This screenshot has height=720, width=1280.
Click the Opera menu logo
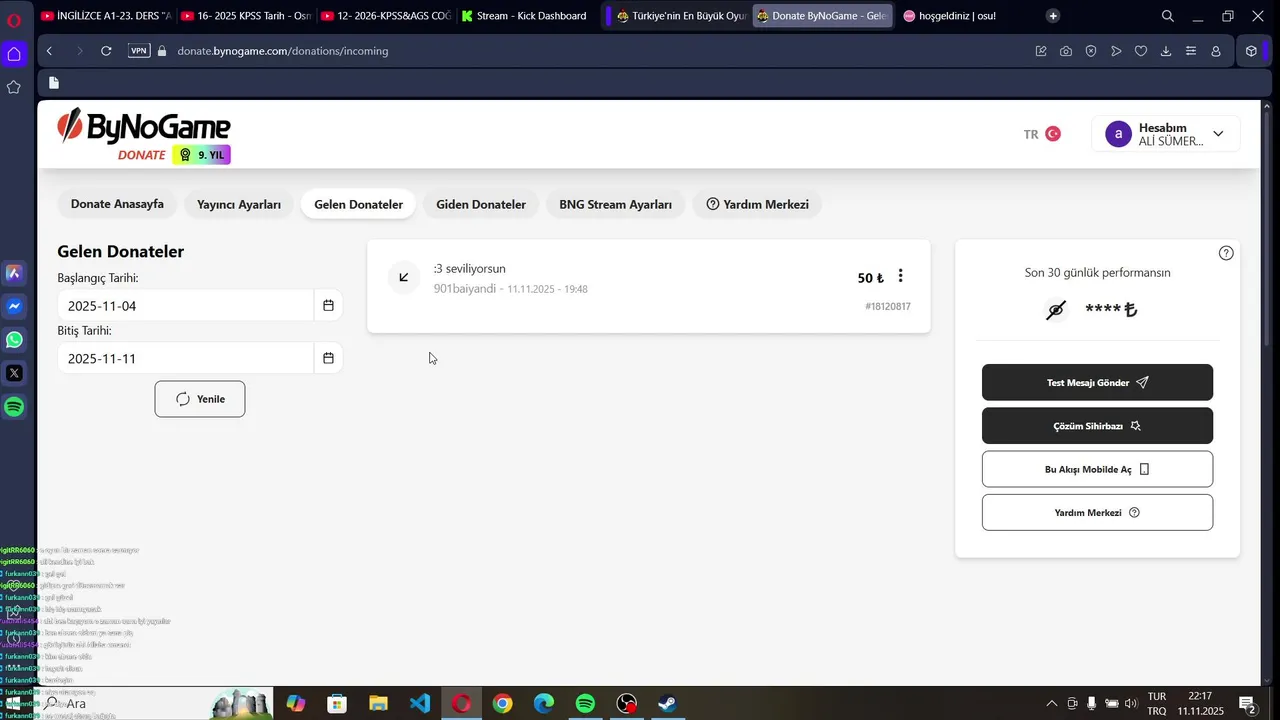coord(14,18)
